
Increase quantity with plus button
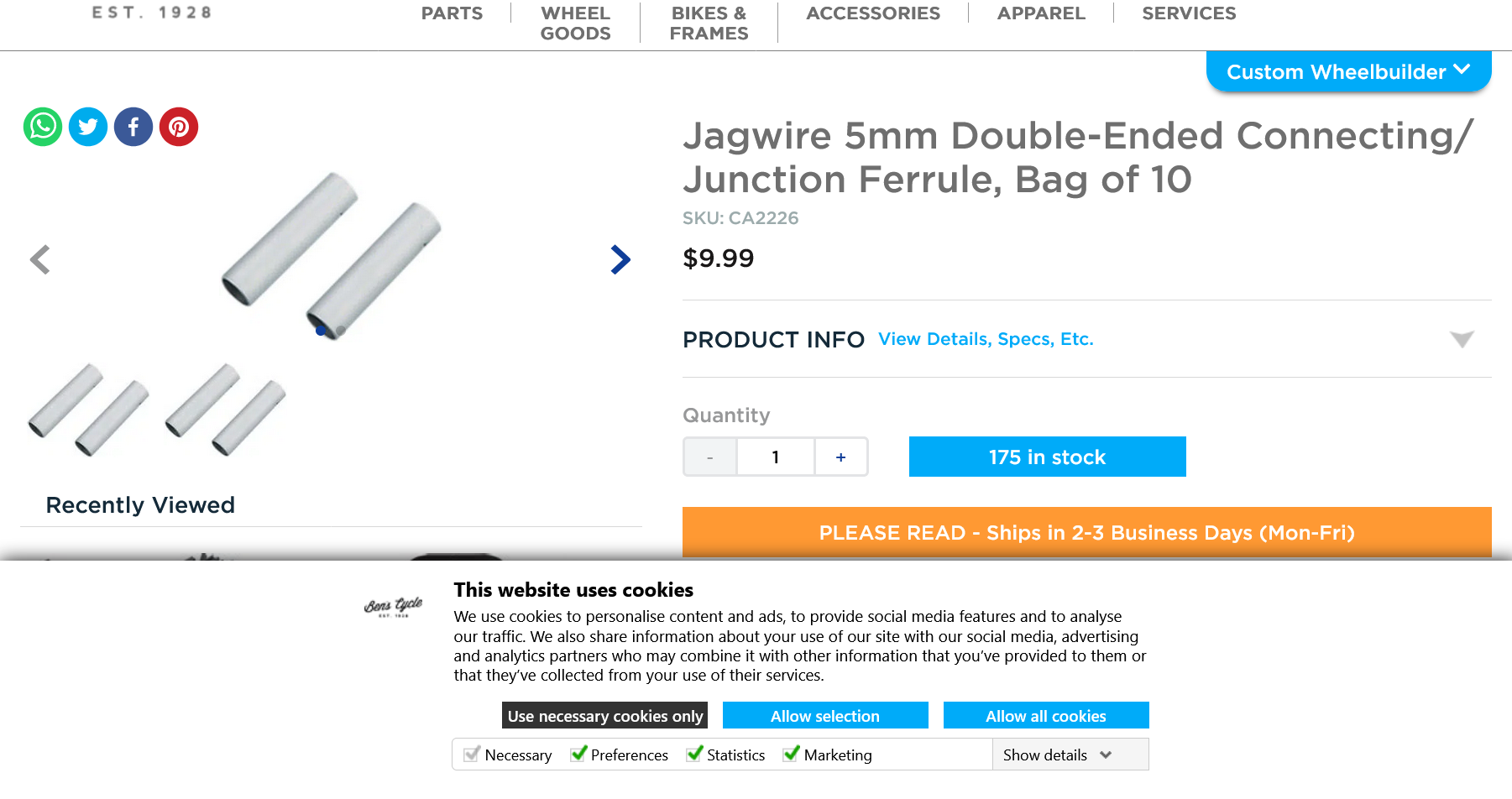click(840, 457)
